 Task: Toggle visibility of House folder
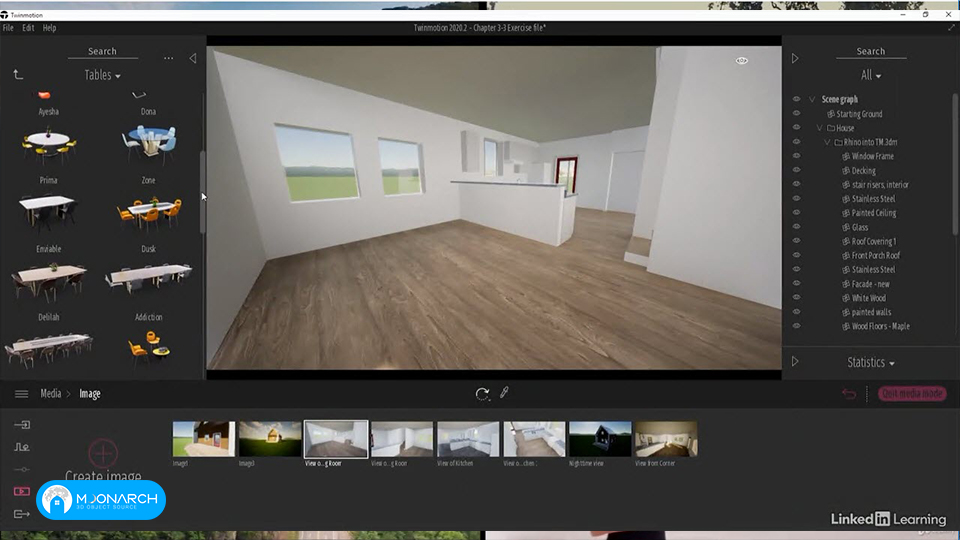pyautogui.click(x=797, y=127)
